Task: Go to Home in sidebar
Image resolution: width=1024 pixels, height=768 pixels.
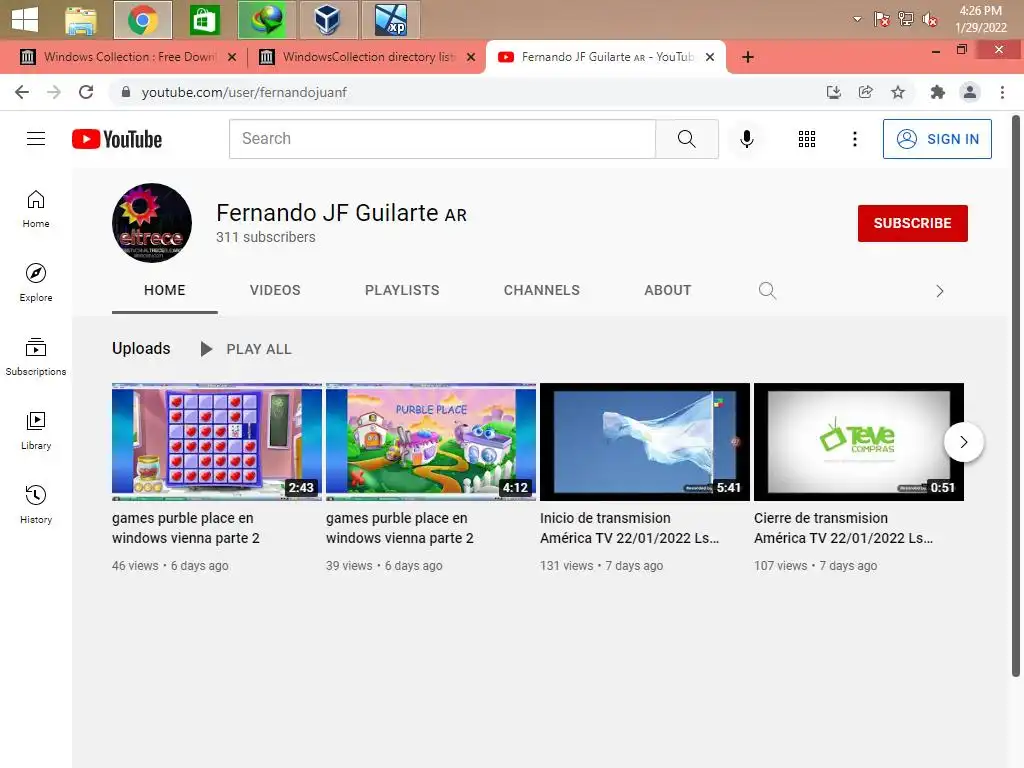Action: (x=36, y=209)
